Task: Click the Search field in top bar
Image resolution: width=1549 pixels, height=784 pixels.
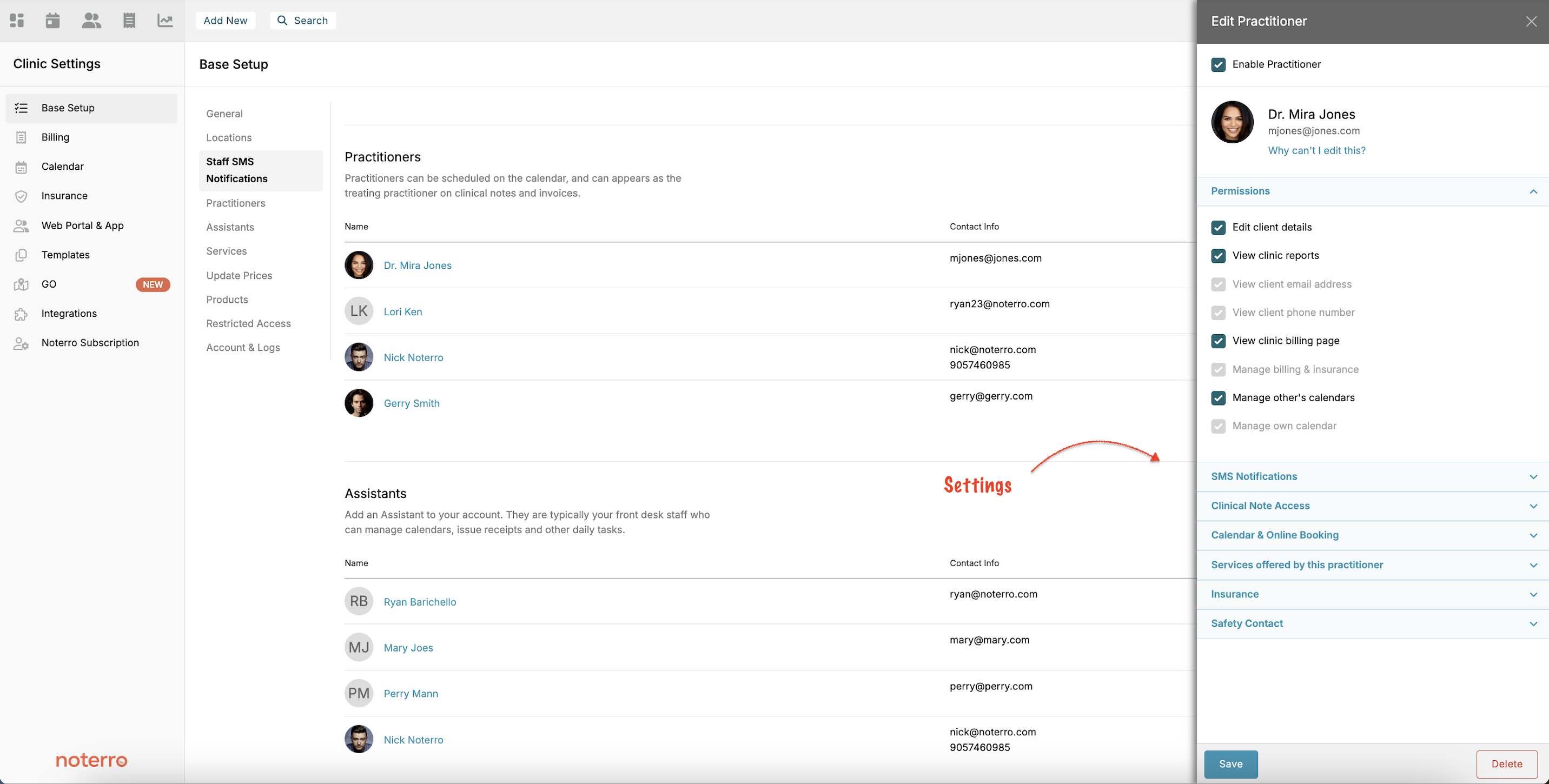Action: (x=303, y=21)
